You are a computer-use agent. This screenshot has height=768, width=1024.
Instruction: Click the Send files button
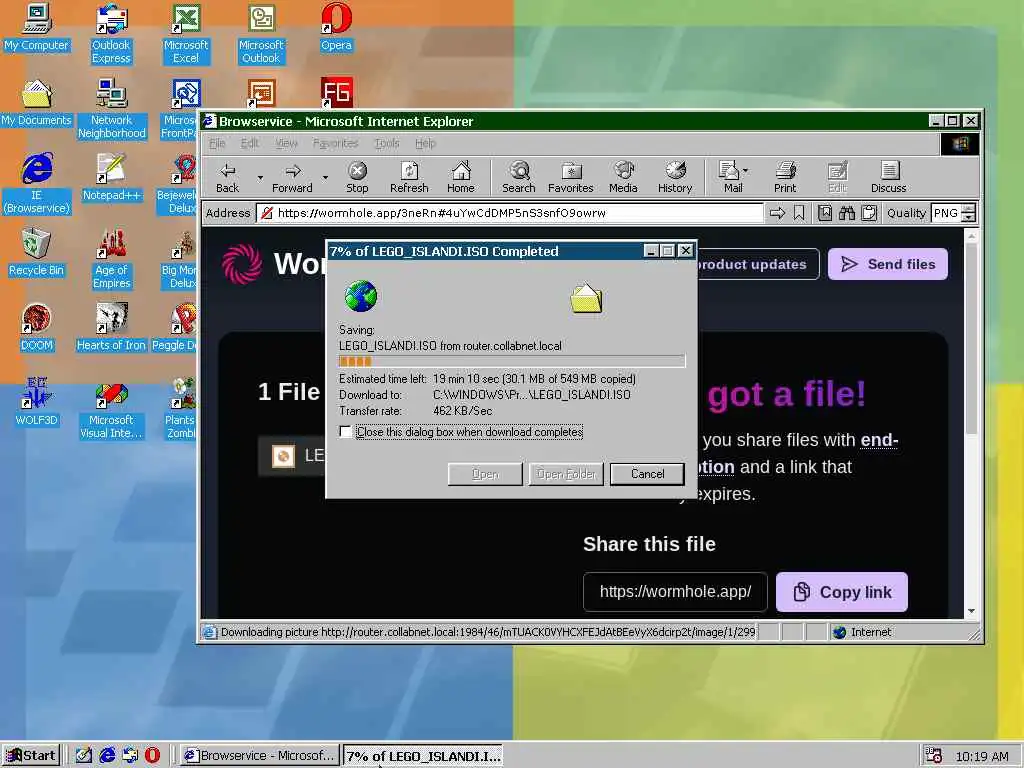coord(888,264)
